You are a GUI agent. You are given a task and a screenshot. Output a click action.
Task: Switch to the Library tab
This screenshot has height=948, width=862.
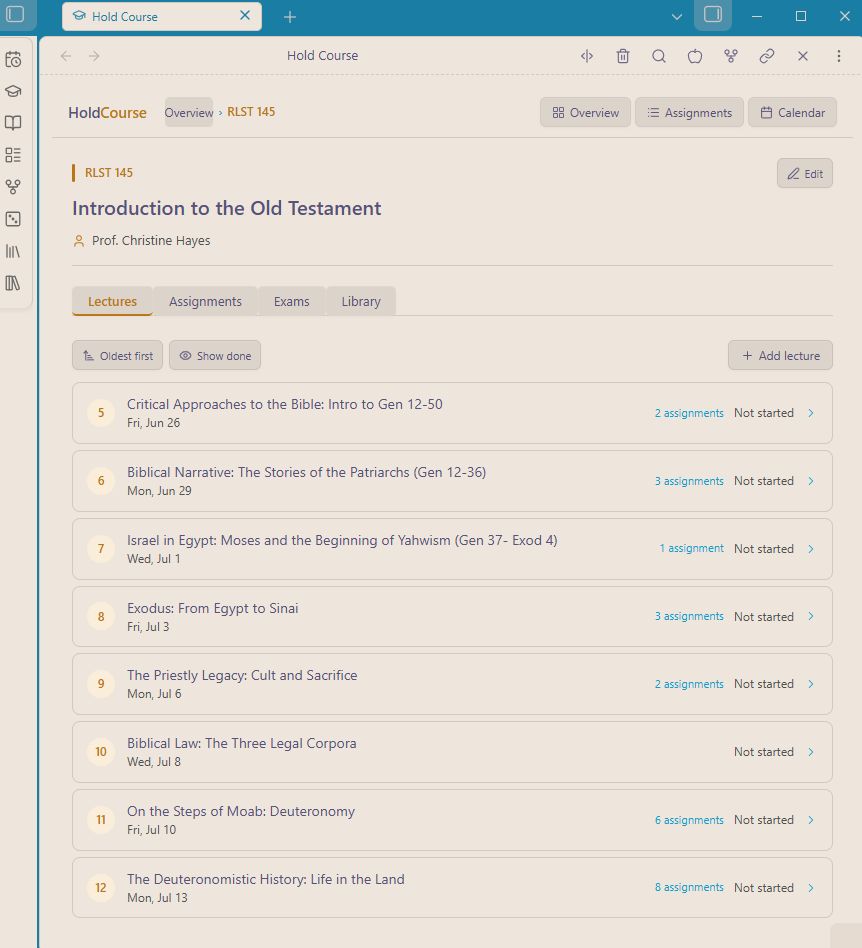coord(361,301)
